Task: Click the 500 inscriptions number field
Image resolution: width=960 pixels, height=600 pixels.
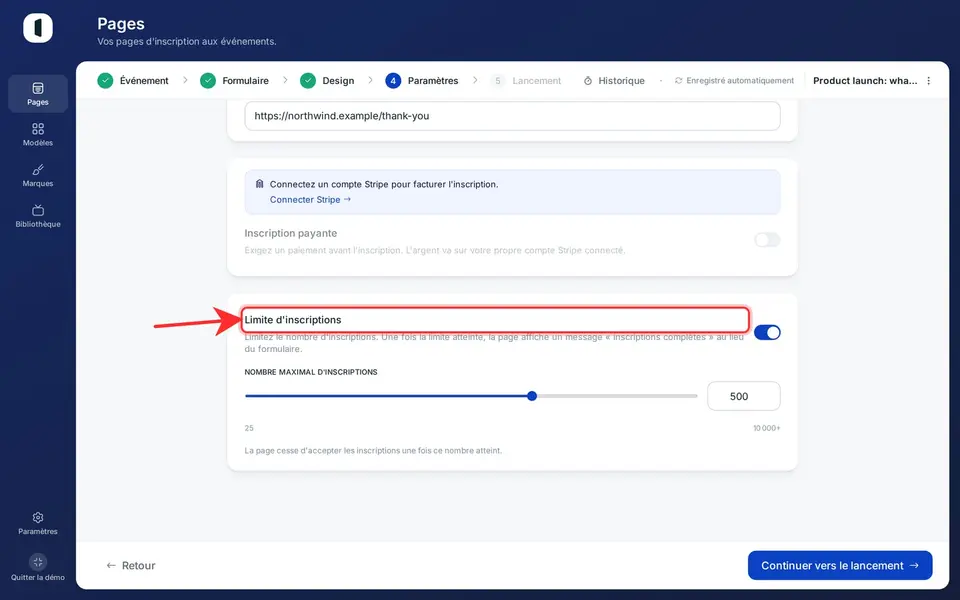Action: pyautogui.click(x=744, y=396)
